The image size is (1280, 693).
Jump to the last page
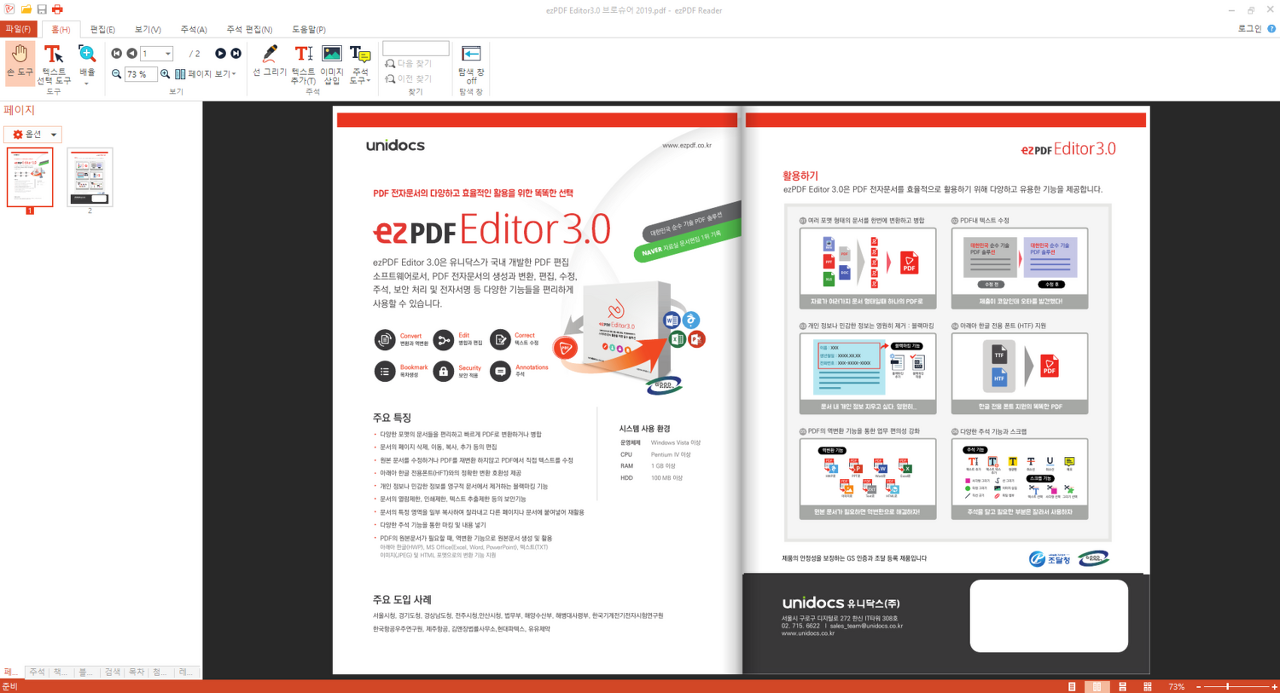pyautogui.click(x=236, y=53)
